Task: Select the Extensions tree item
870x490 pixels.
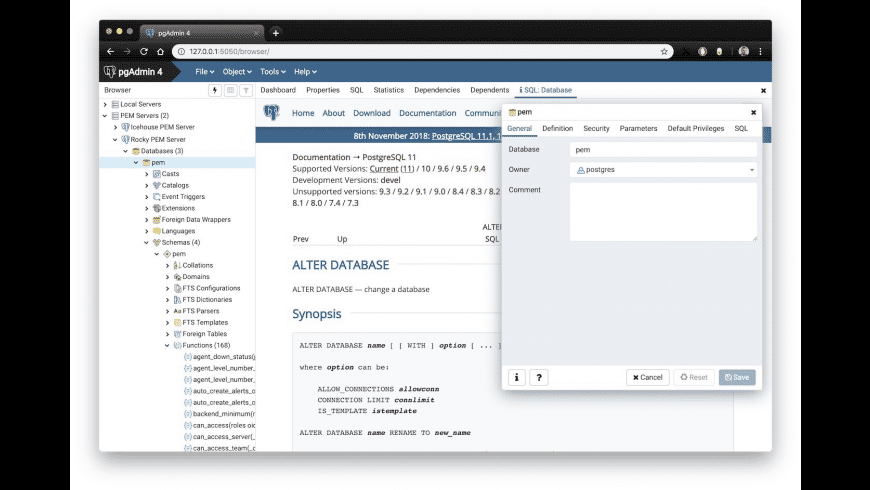Action: coord(178,208)
